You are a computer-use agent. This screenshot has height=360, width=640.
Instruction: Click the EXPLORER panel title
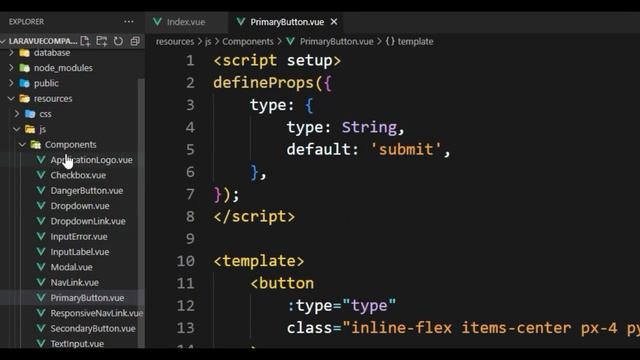pos(27,22)
